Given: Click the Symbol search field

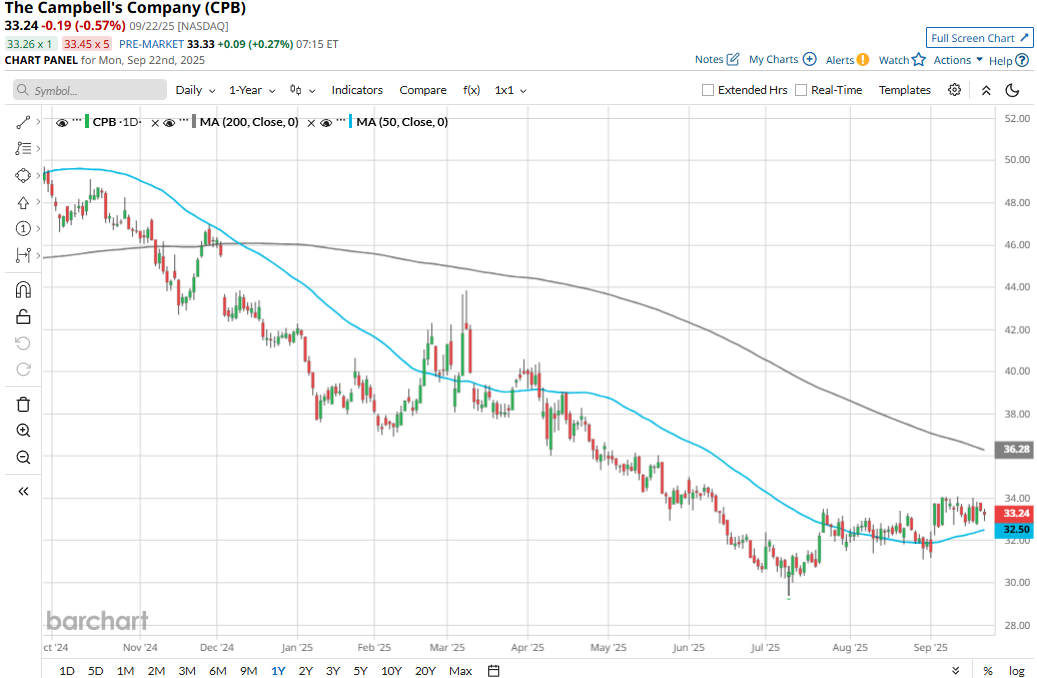Looking at the screenshot, I should coord(90,90).
